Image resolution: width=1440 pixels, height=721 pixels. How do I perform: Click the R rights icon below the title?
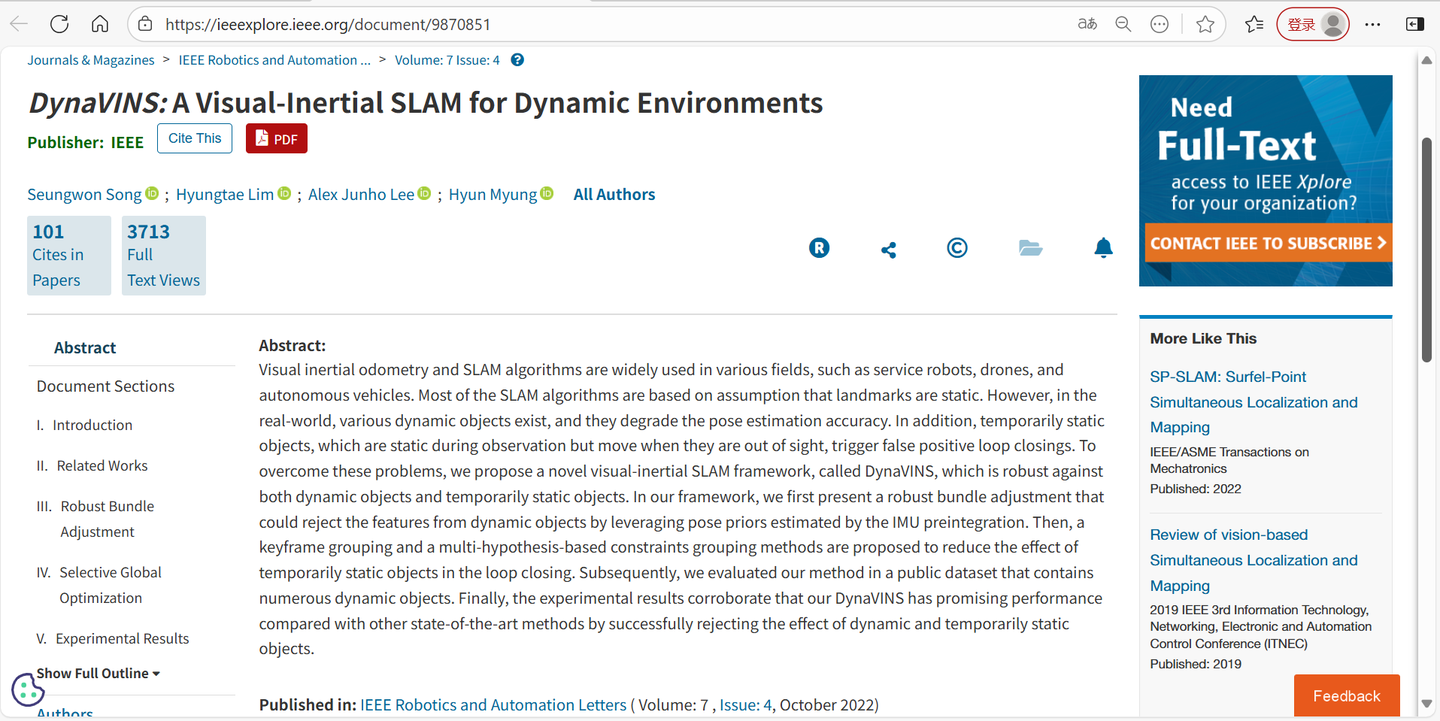coord(819,248)
